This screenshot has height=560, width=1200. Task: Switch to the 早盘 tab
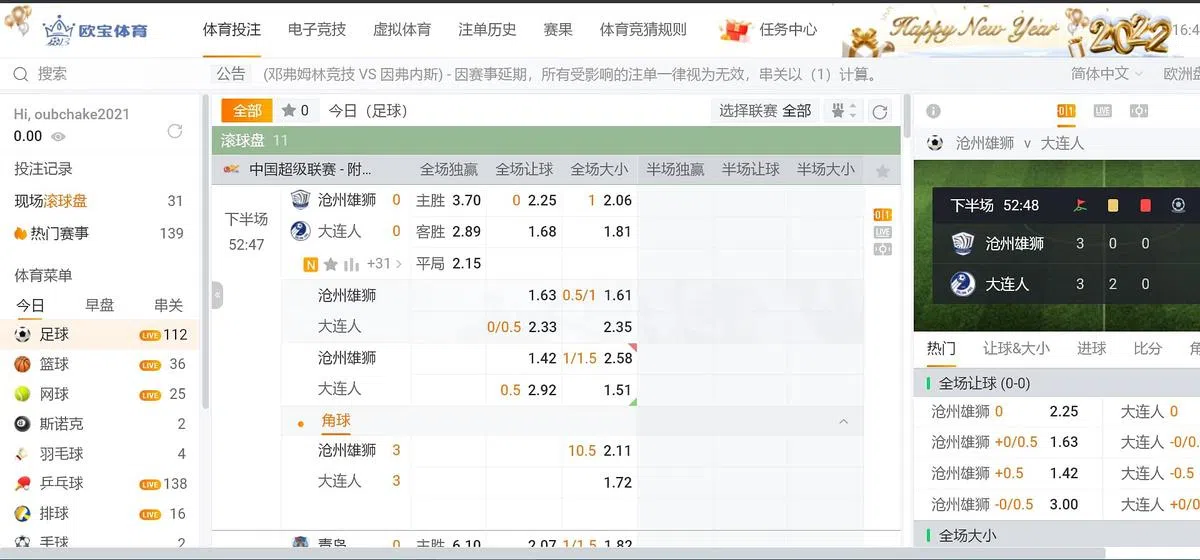(99, 306)
